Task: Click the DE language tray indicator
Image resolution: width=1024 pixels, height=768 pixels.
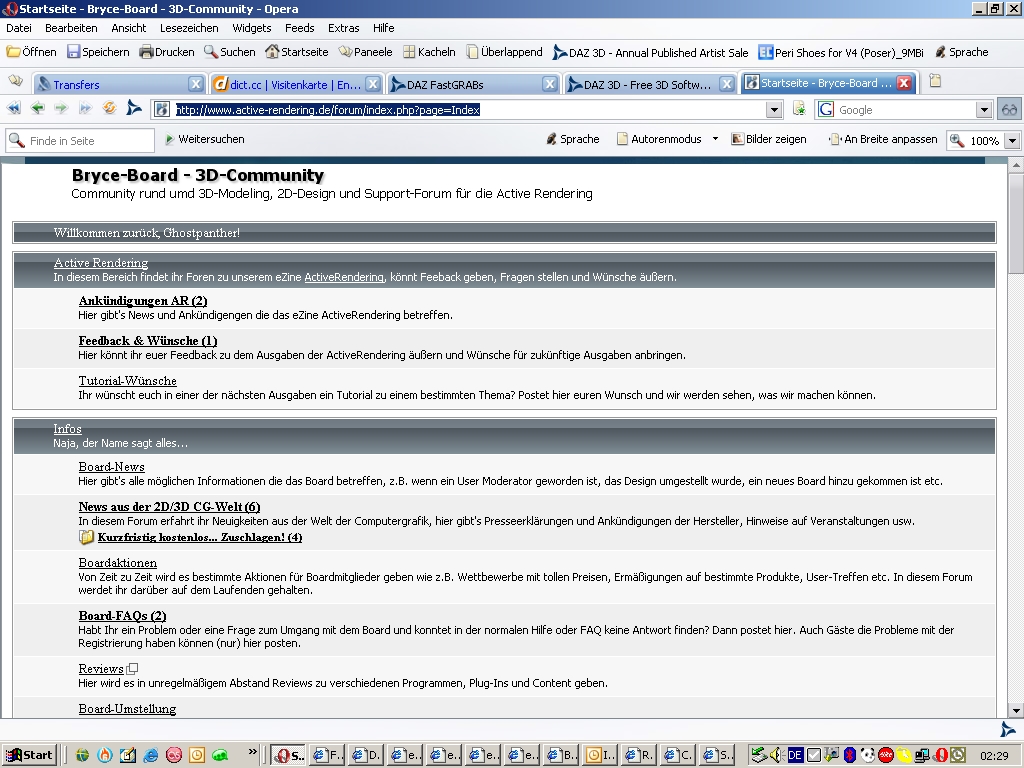Action: click(x=795, y=755)
